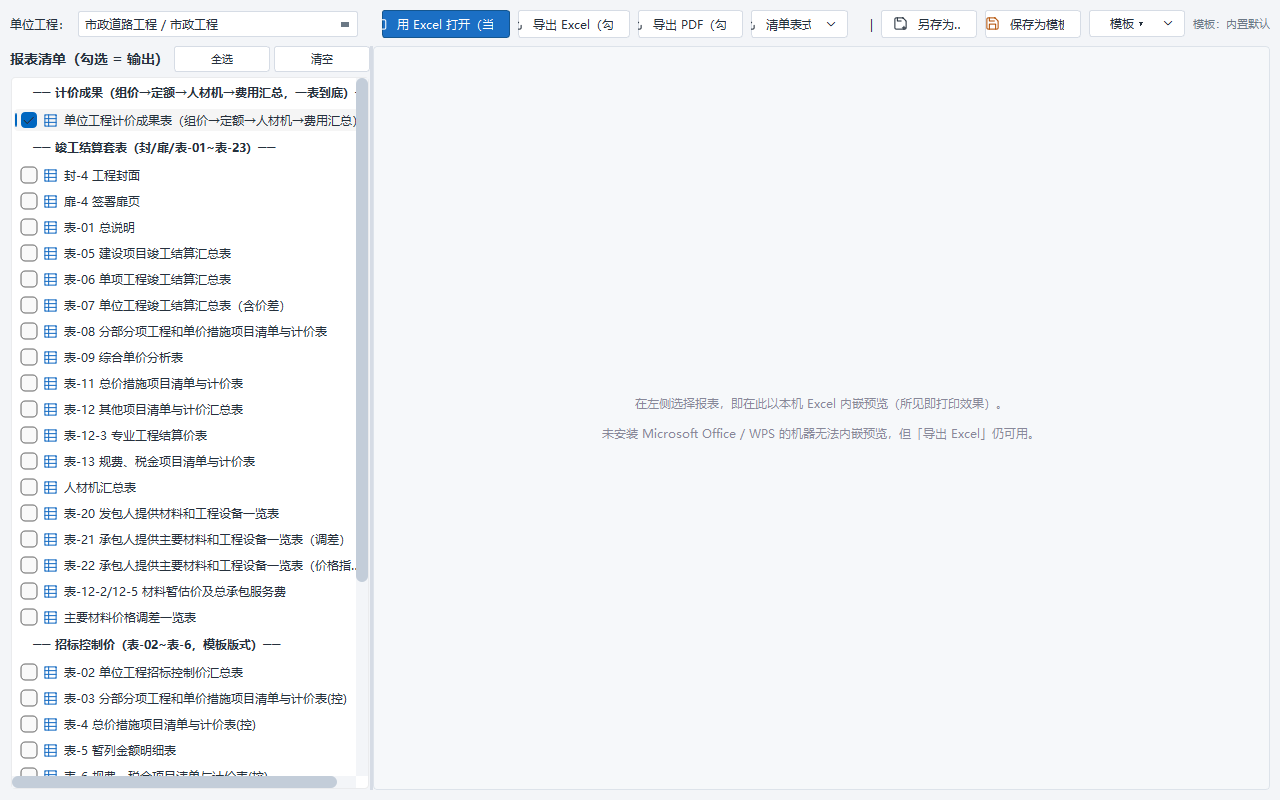This screenshot has height=800, width=1280.
Task: Click the table icon next to 人材机汇总表
Action: point(51,487)
